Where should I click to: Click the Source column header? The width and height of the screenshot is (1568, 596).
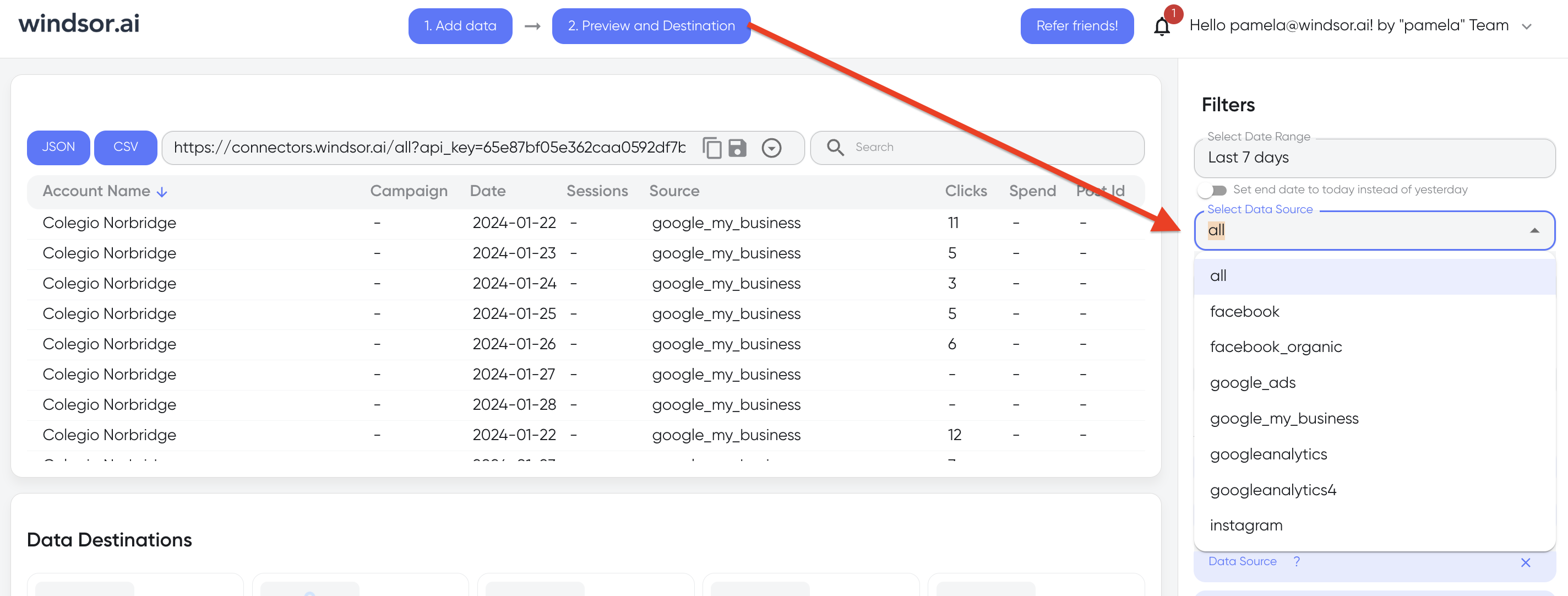pos(674,191)
